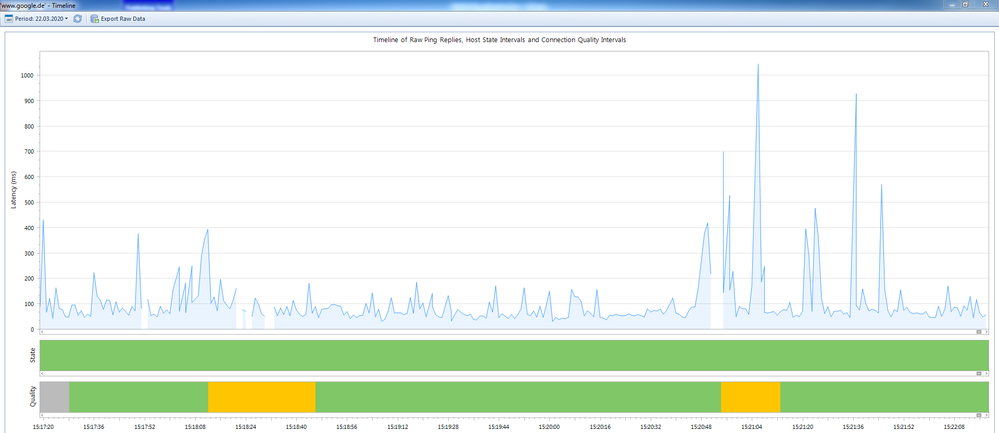Click the calendar icon beside Period

(9, 19)
